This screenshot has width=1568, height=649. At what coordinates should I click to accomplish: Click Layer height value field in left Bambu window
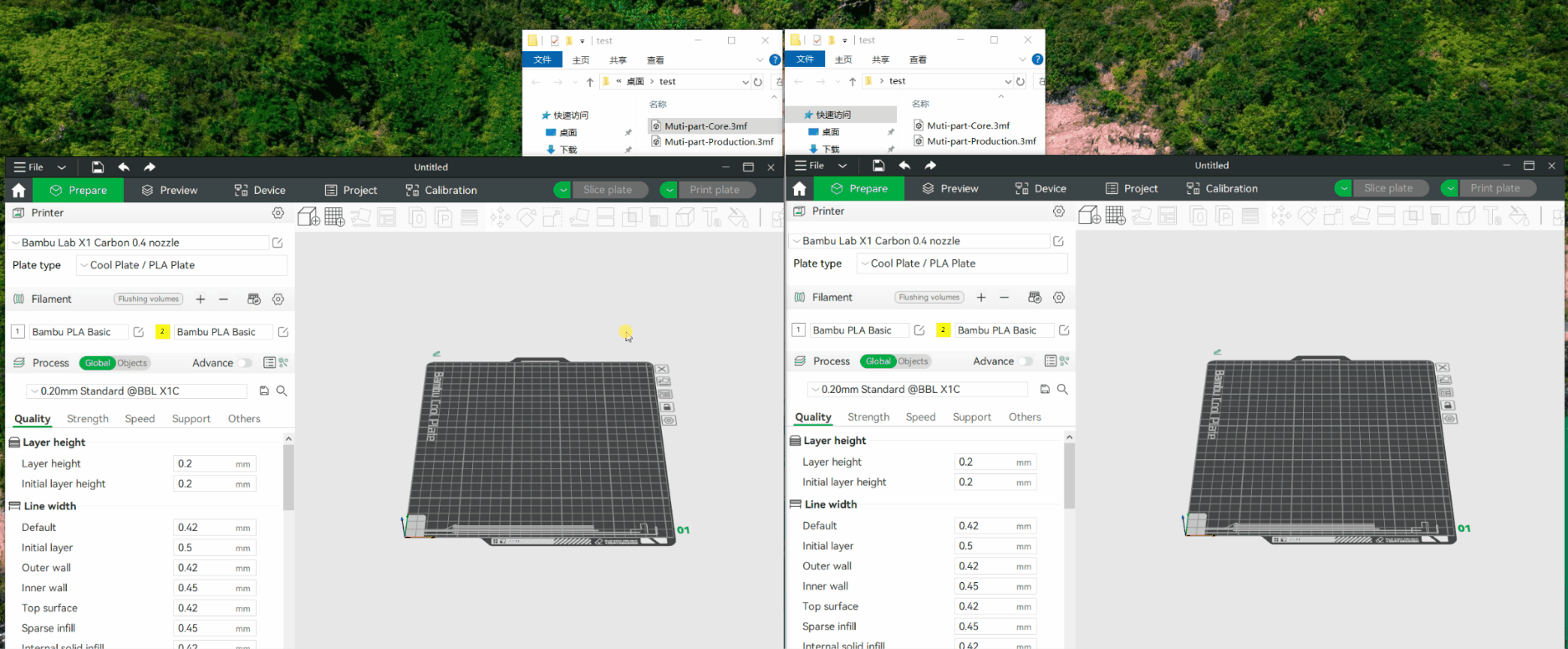(x=215, y=464)
